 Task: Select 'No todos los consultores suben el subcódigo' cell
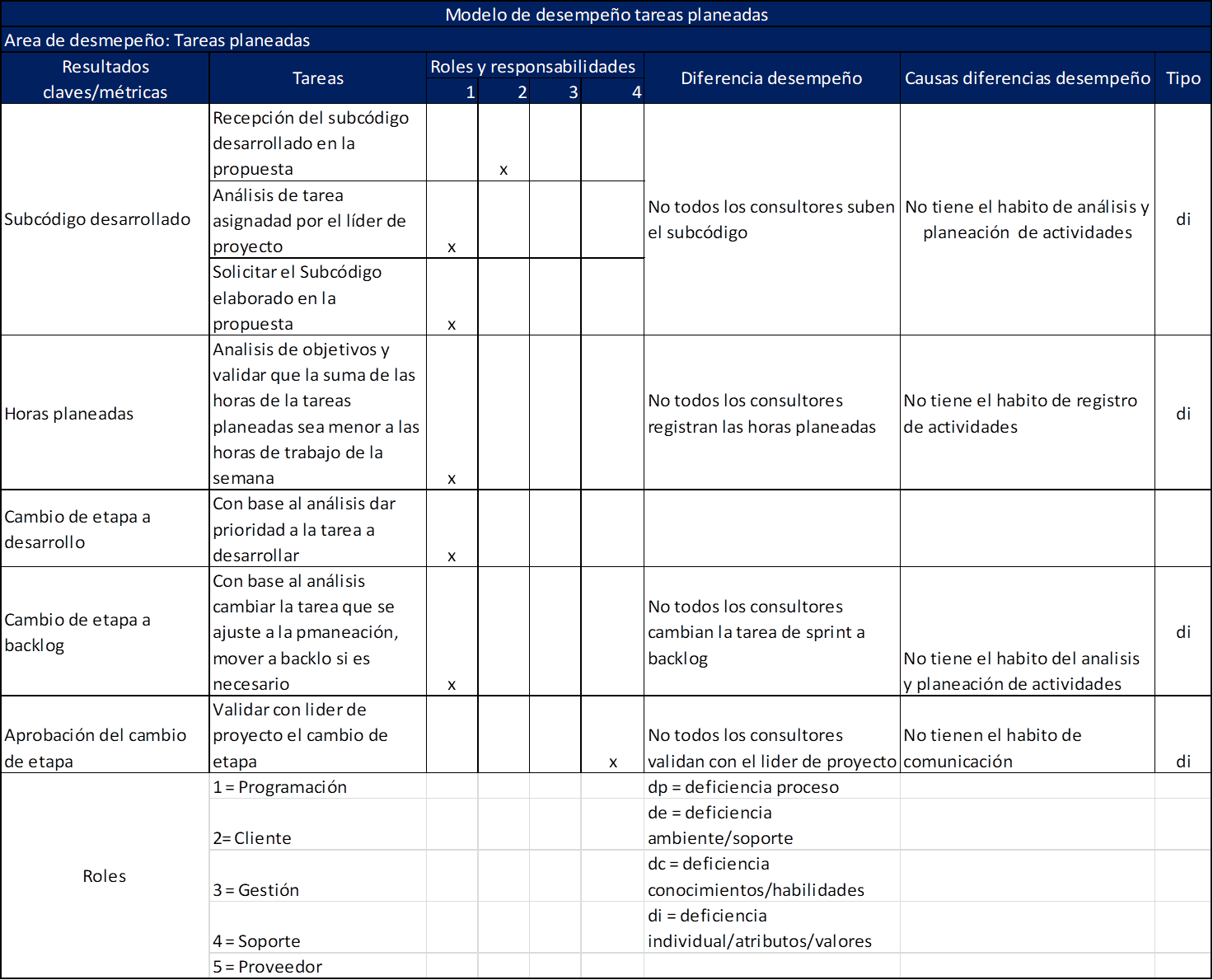click(771, 219)
